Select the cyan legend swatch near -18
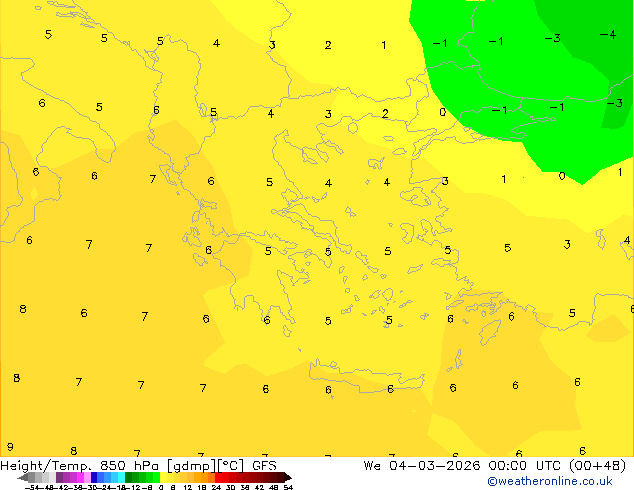The image size is (634, 490). click(121, 477)
